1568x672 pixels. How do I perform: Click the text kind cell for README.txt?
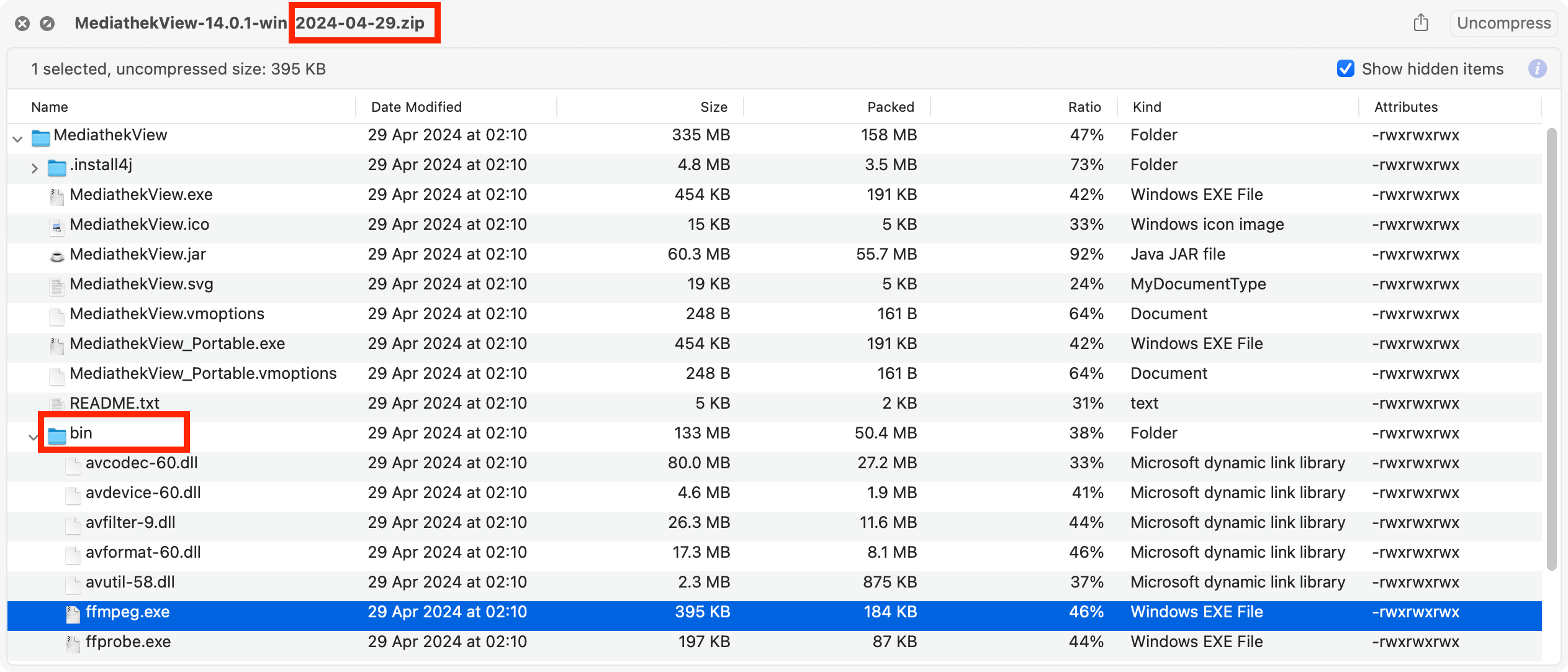tap(1144, 403)
